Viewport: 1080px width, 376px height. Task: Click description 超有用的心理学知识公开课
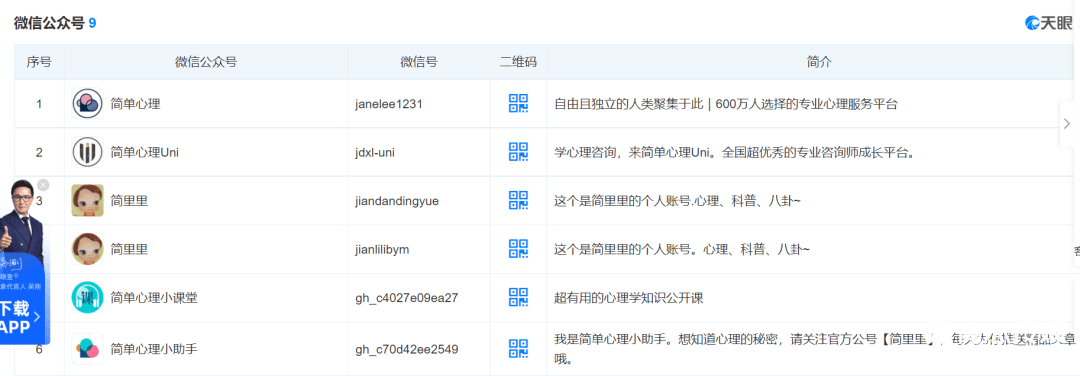click(628, 297)
